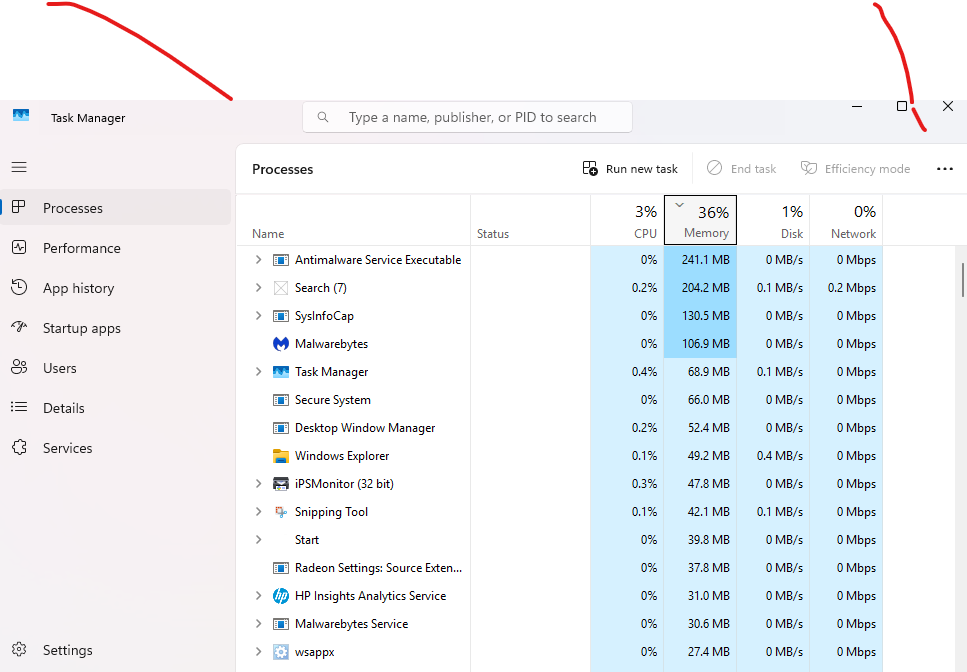Select the Secure System process row
The width and height of the screenshot is (967, 672).
pos(560,400)
